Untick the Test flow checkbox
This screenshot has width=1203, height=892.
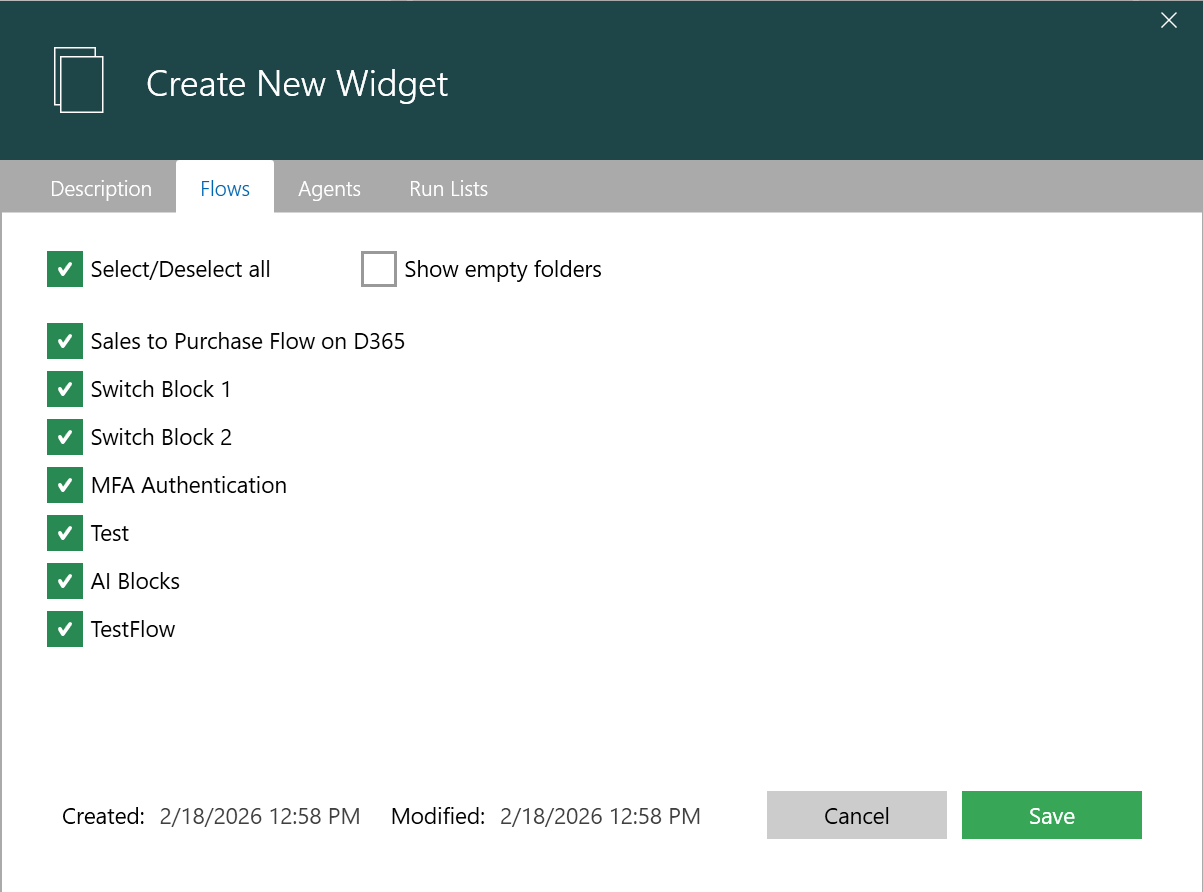(65, 533)
